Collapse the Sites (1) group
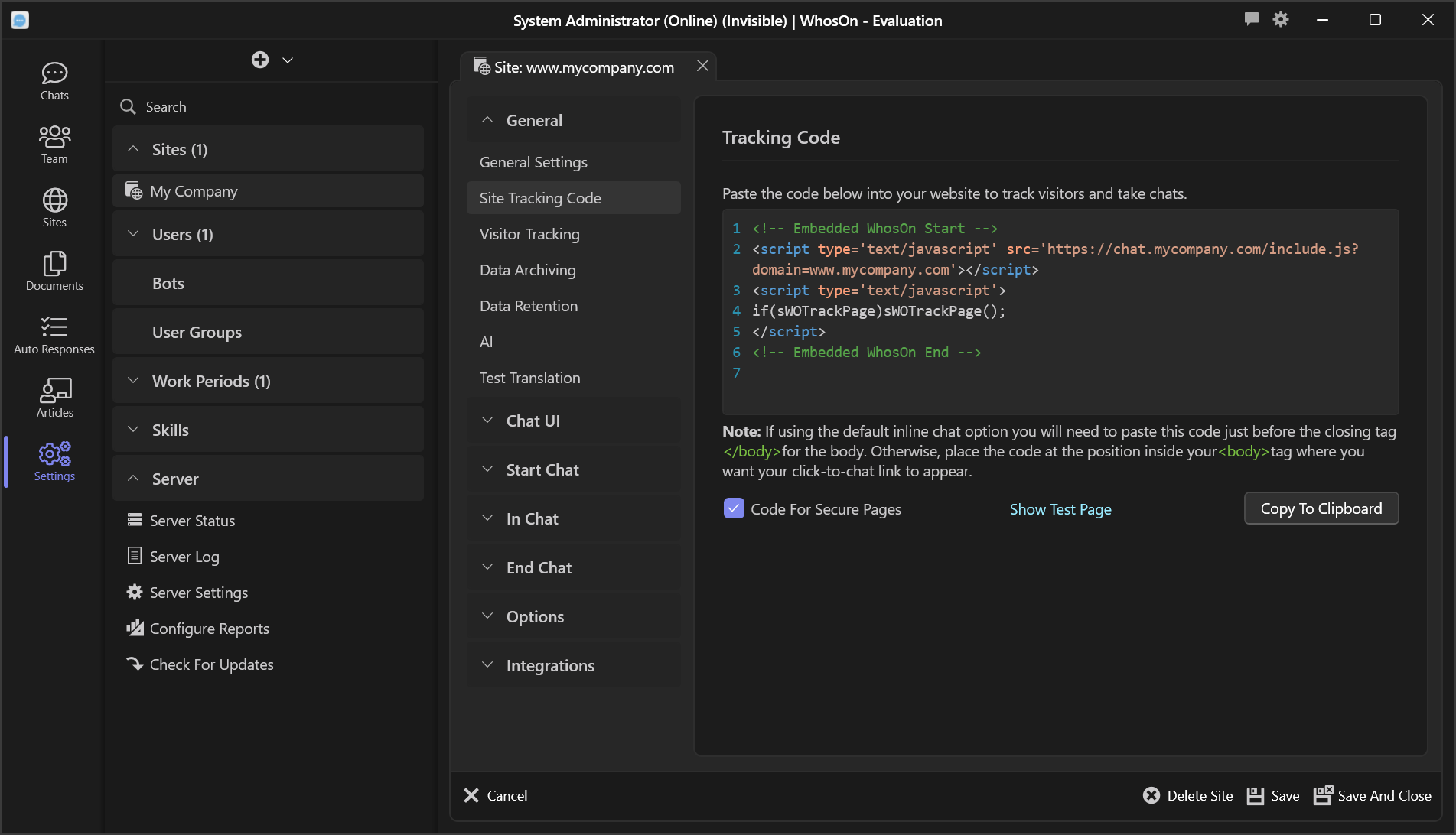The image size is (1456, 835). pos(268,149)
